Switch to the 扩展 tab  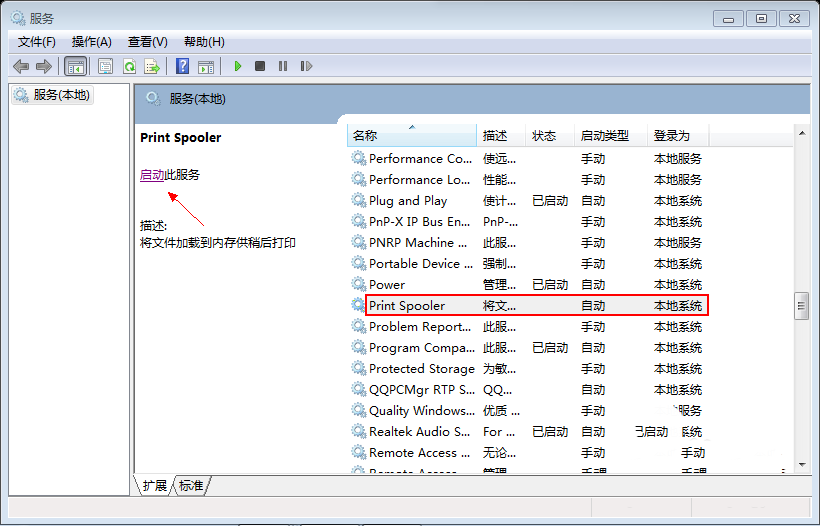(x=155, y=485)
